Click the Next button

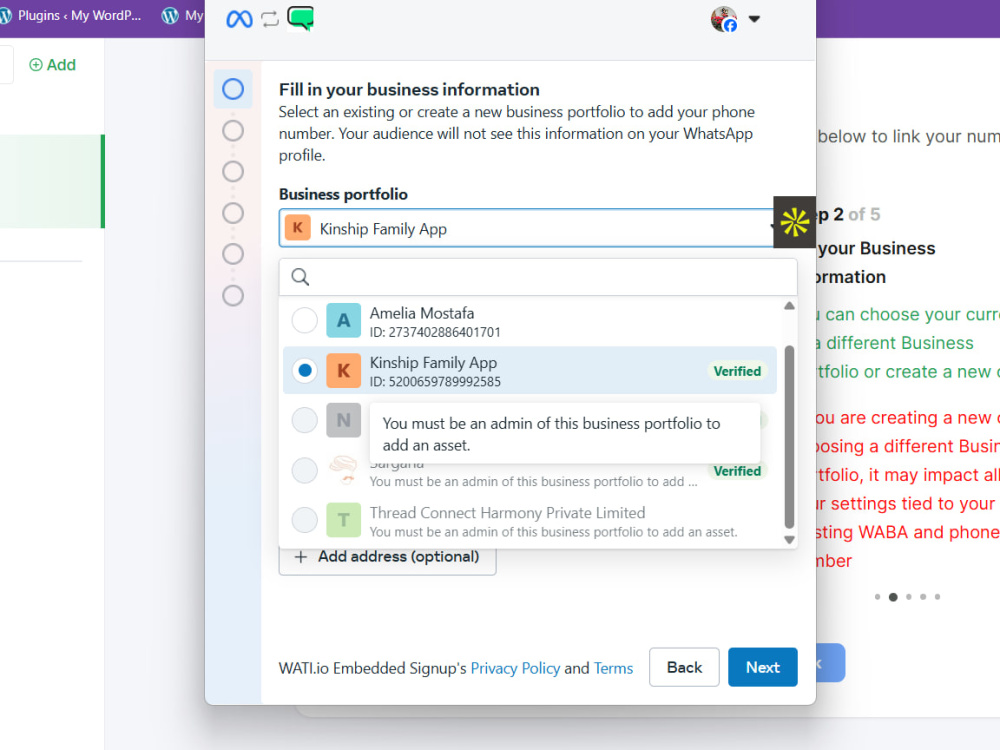(763, 667)
